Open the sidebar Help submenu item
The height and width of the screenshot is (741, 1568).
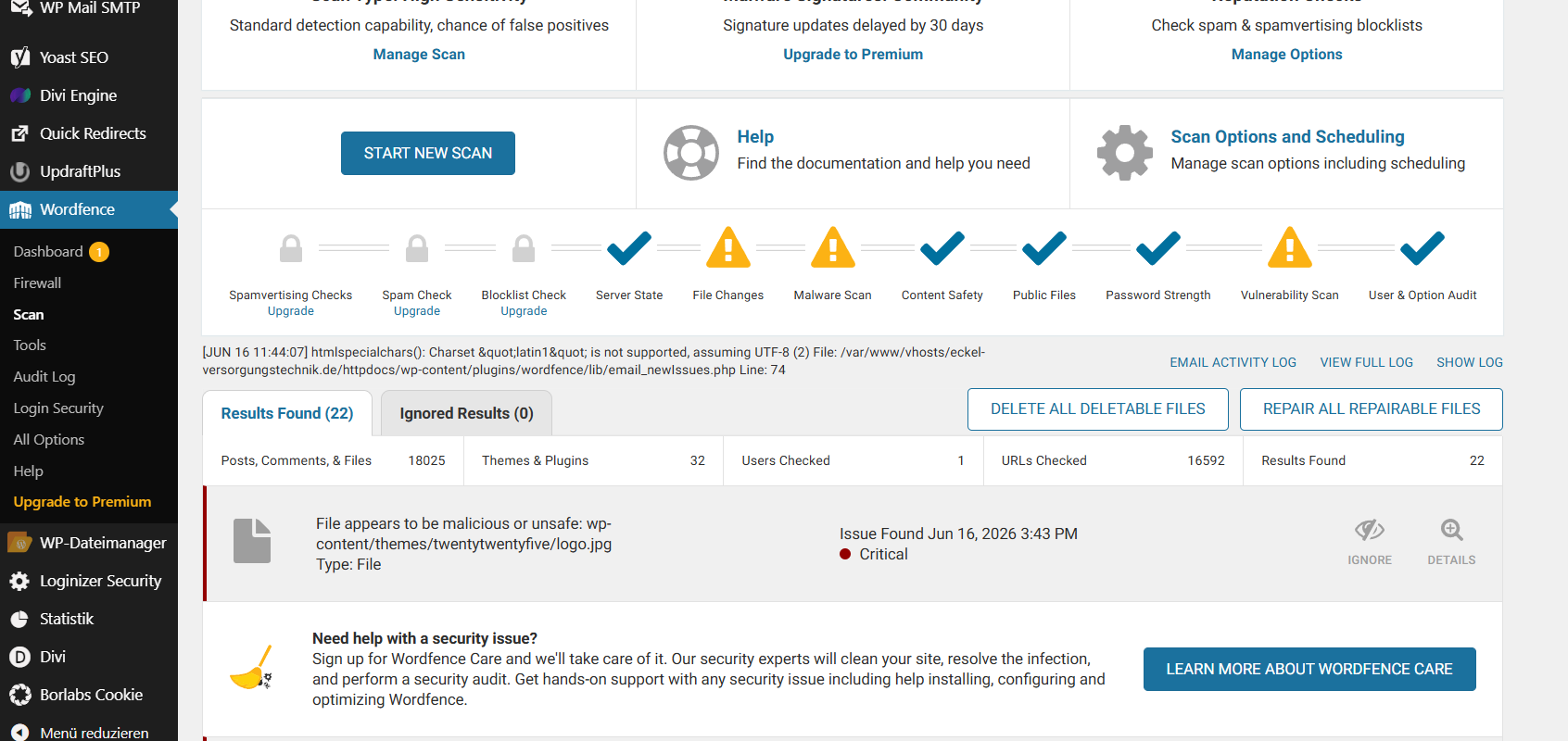(x=29, y=471)
